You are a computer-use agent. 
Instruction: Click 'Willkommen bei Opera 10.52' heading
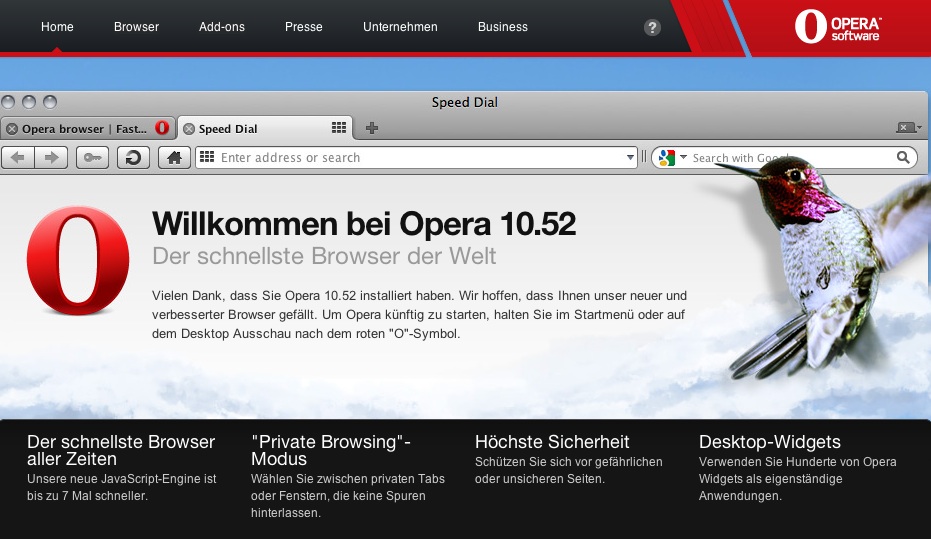364,224
